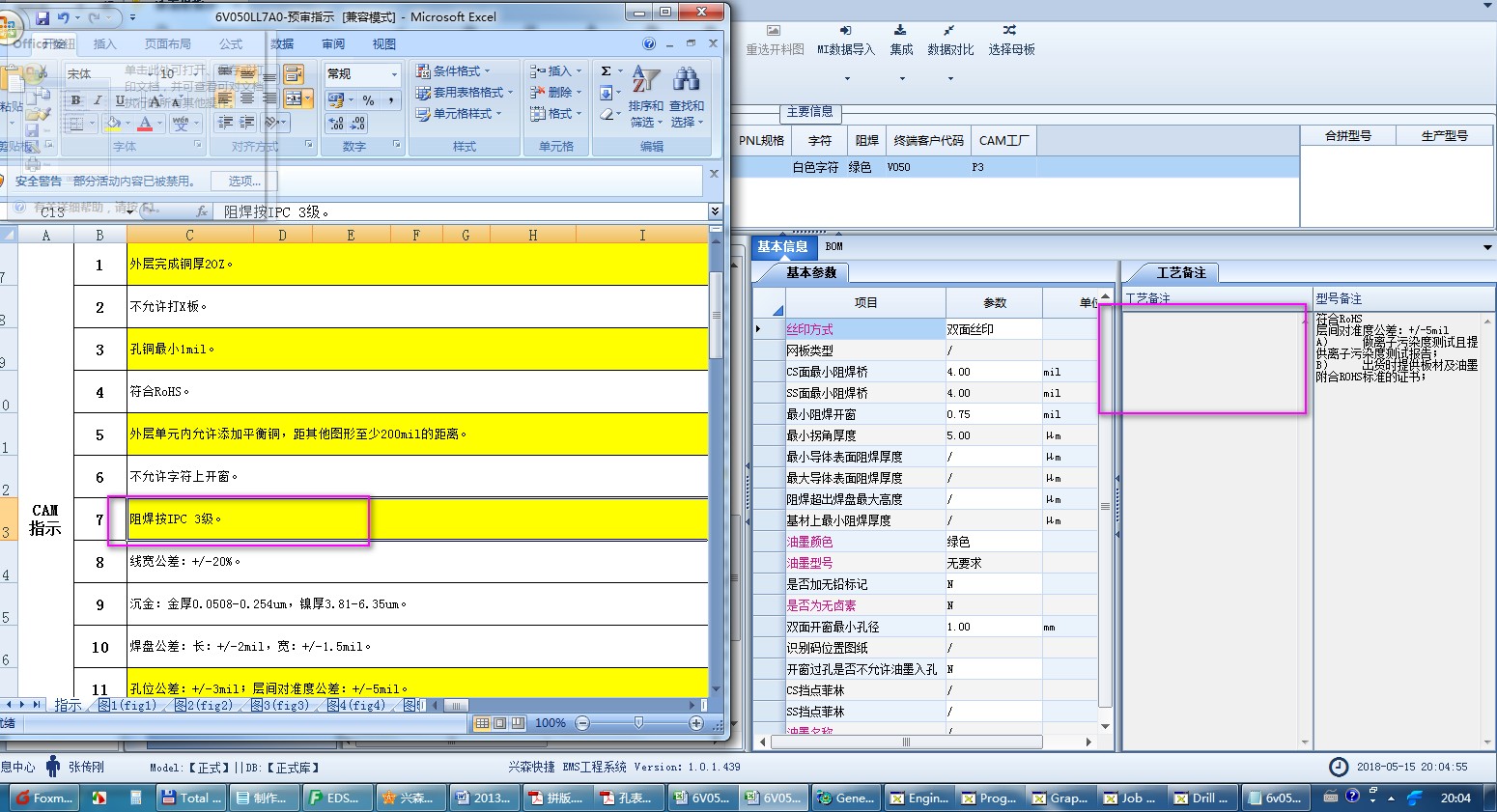Open 删除 cells dropdown in ribbon

[556, 93]
